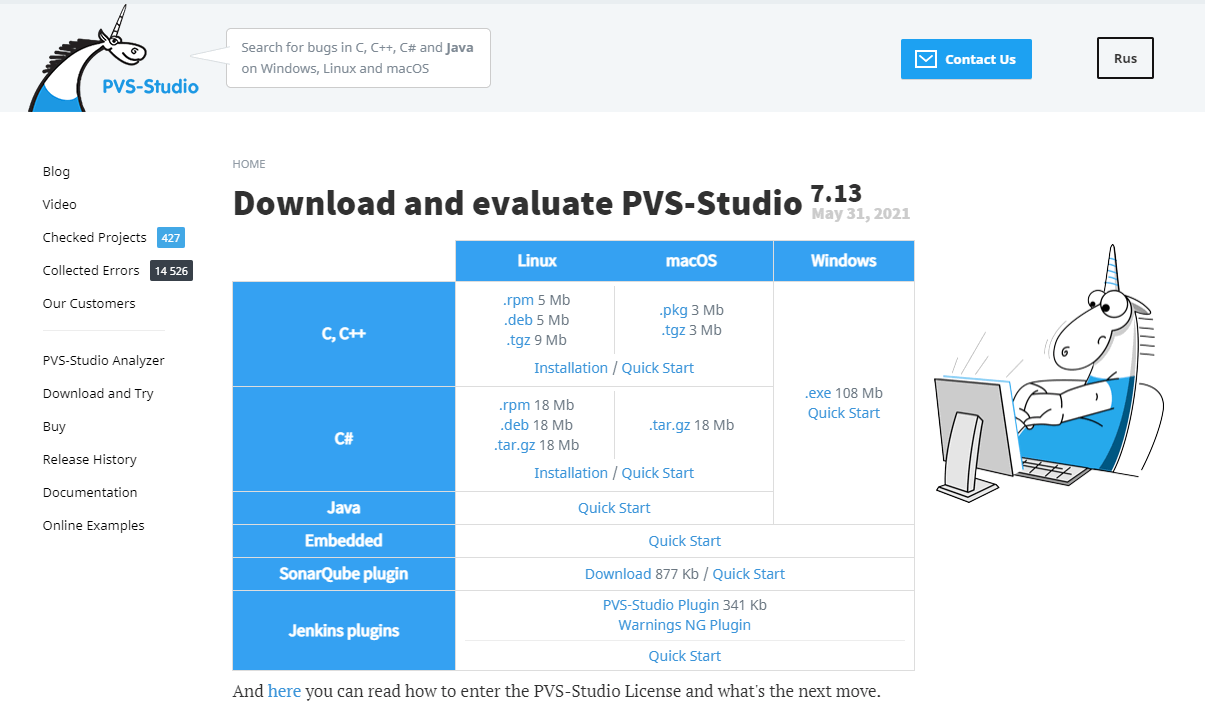This screenshot has height=710, width=1205.
Task: Click the version number 7.13
Action: 836,193
